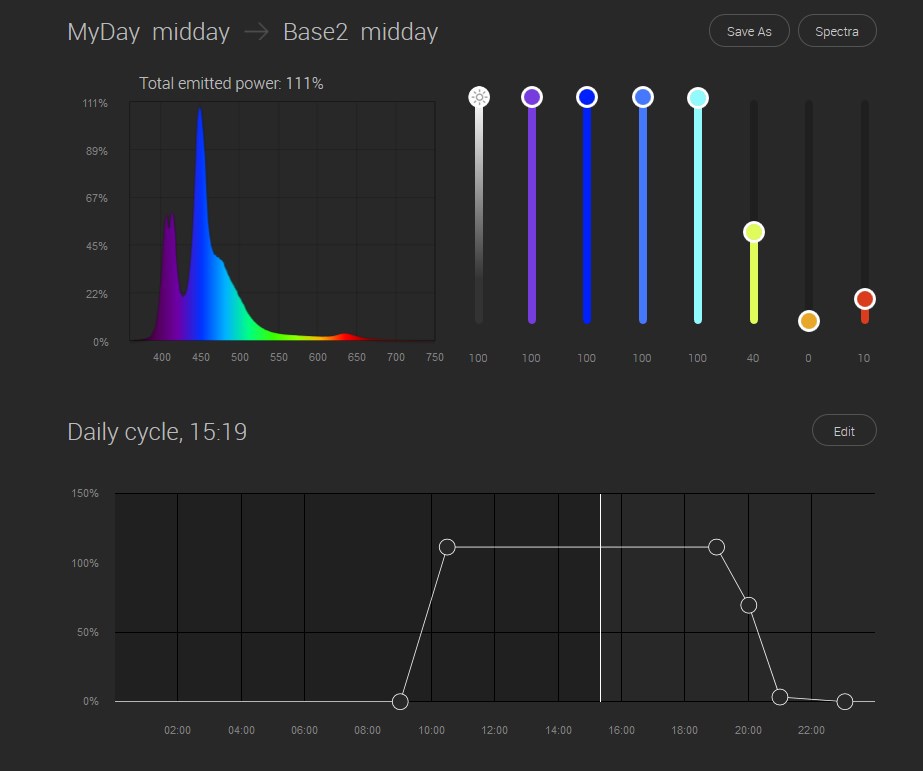Image resolution: width=923 pixels, height=771 pixels.
Task: Click the final 23:00 cycle point
Action: tap(844, 702)
